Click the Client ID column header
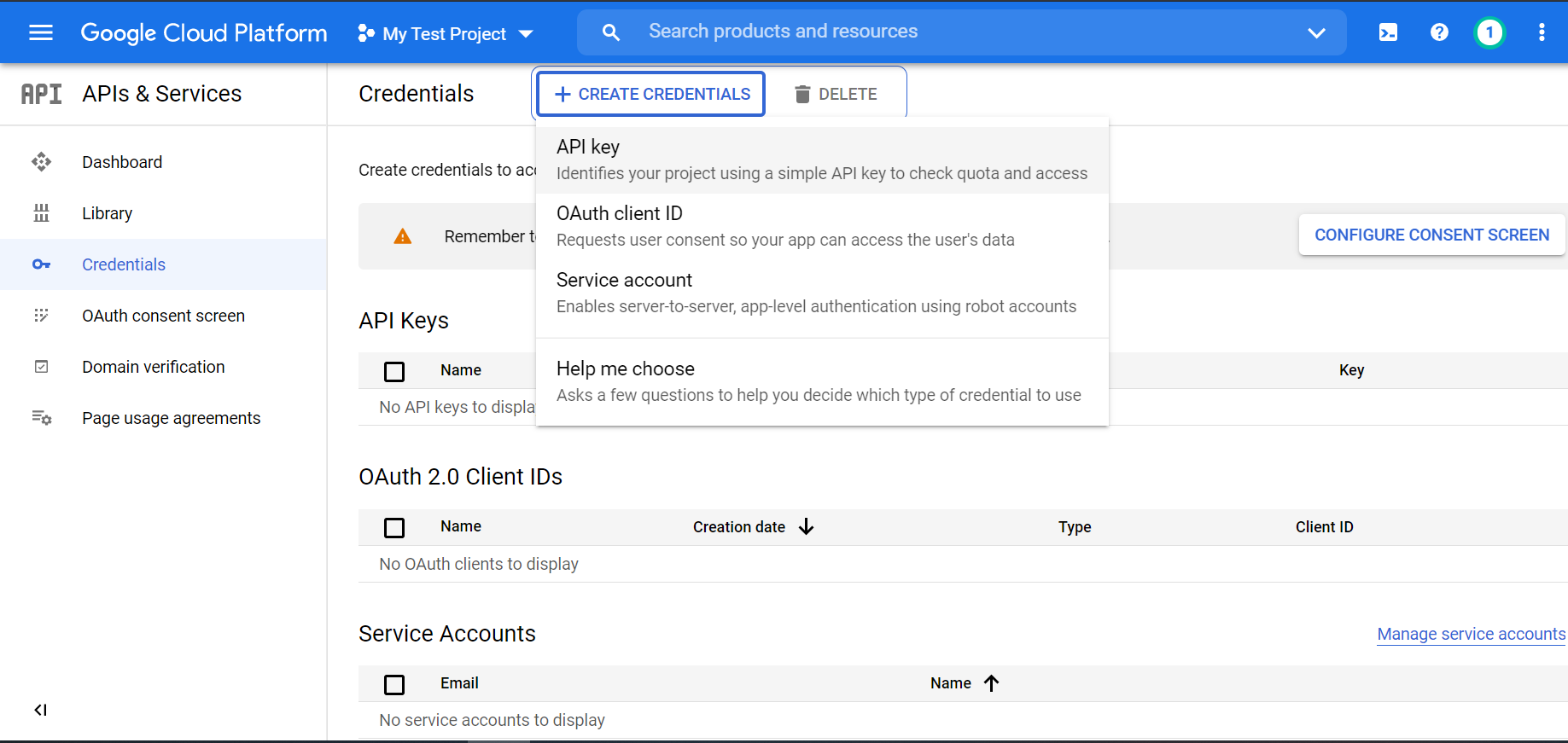 coord(1324,527)
